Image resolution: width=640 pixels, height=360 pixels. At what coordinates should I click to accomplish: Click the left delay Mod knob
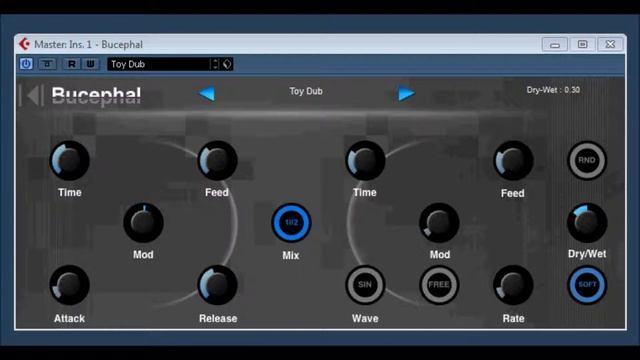point(143,223)
